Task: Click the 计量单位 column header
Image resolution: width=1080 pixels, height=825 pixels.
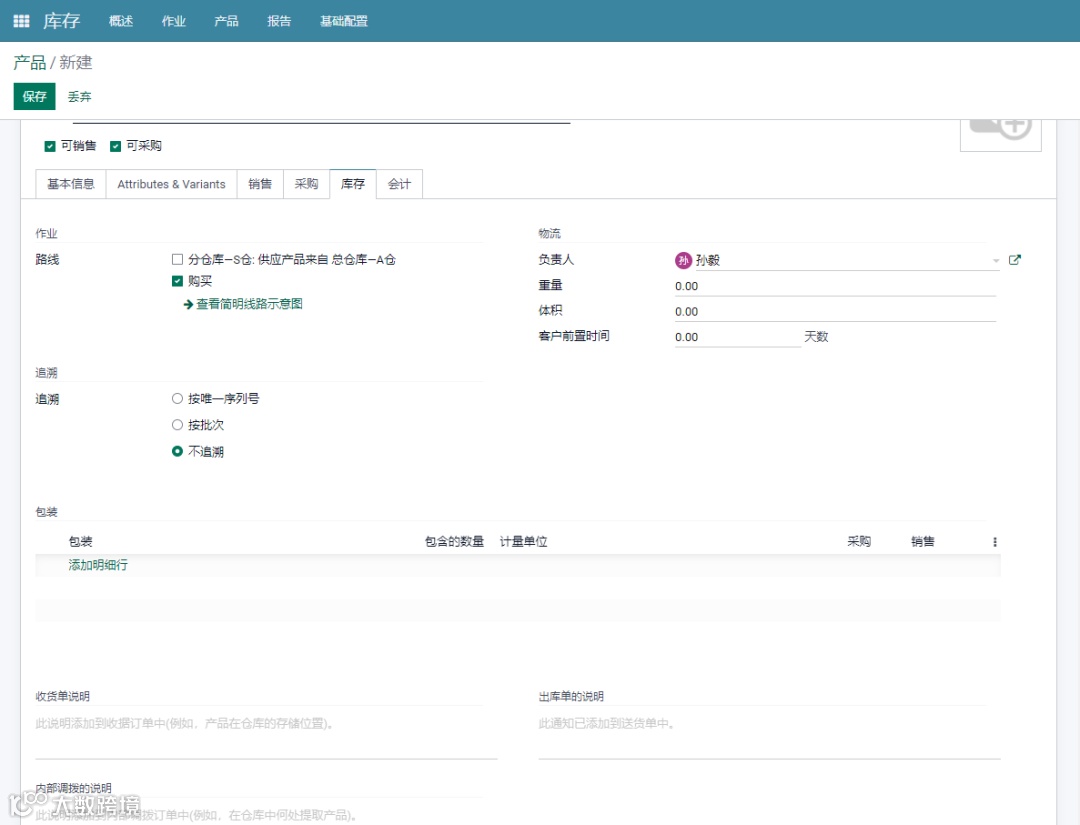Action: (x=523, y=542)
